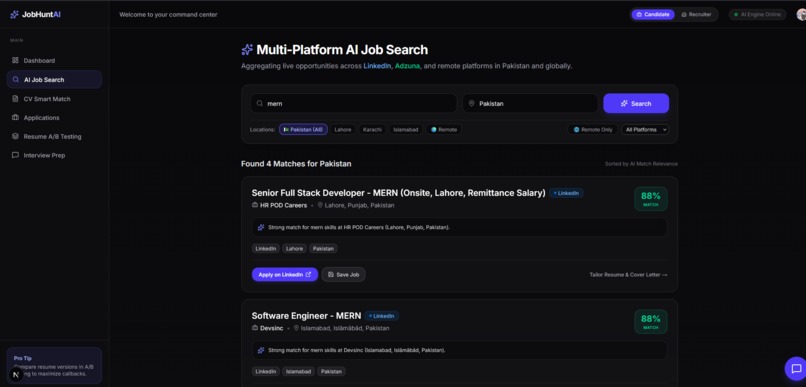806x387 pixels.
Task: Toggle the Remote Only filter
Action: [593, 130]
